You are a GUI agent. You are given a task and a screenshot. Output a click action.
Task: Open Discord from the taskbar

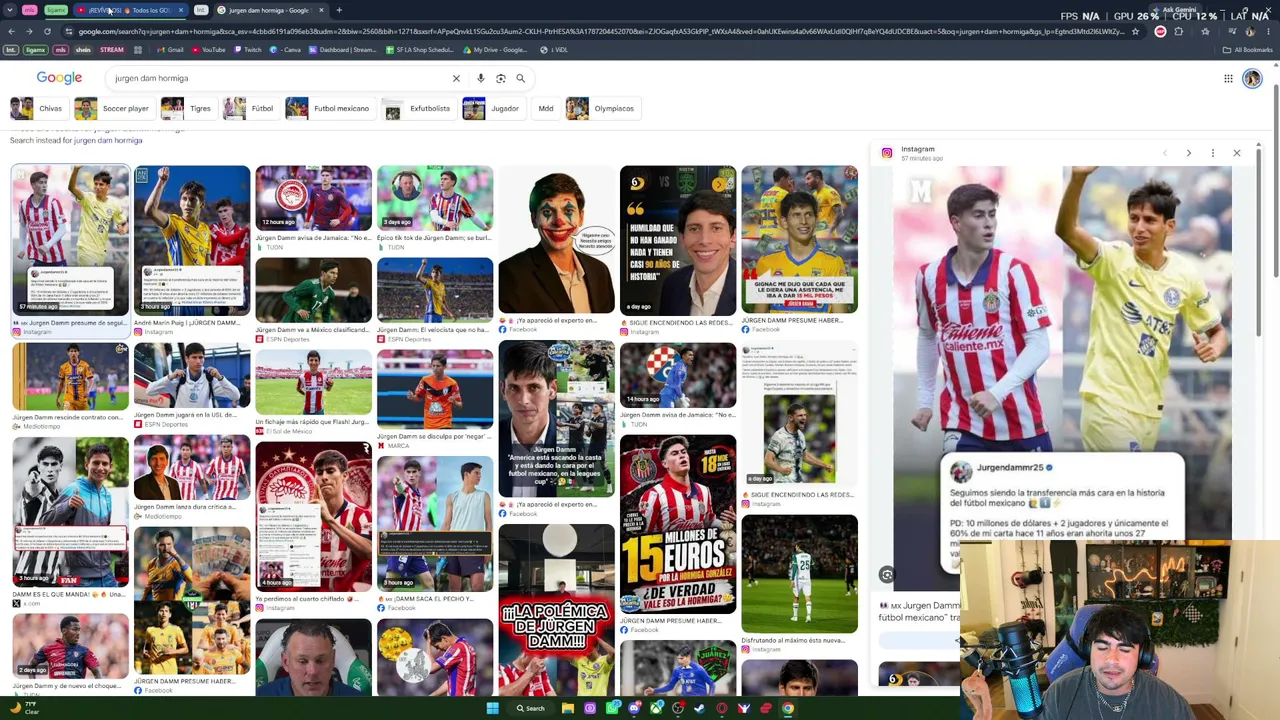pos(634,708)
